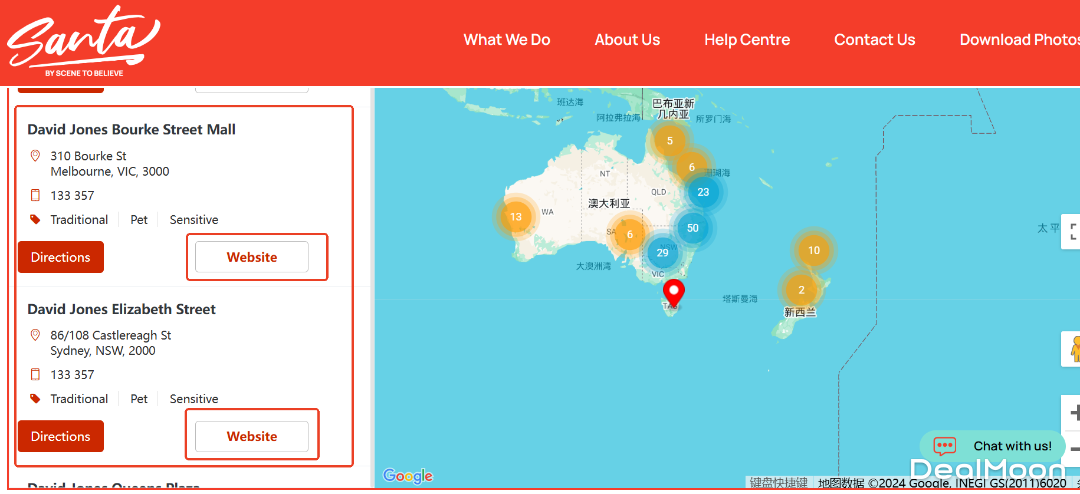
Task: Click the 5 cluster marker at the map's top
Action: (669, 141)
